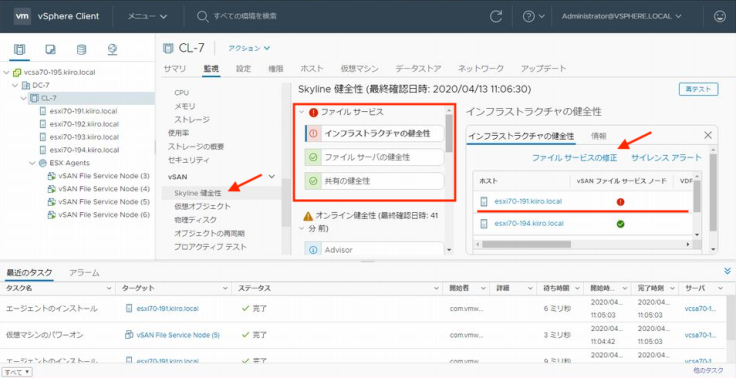Click the health checks list vertical scrollbar

pos(449,133)
